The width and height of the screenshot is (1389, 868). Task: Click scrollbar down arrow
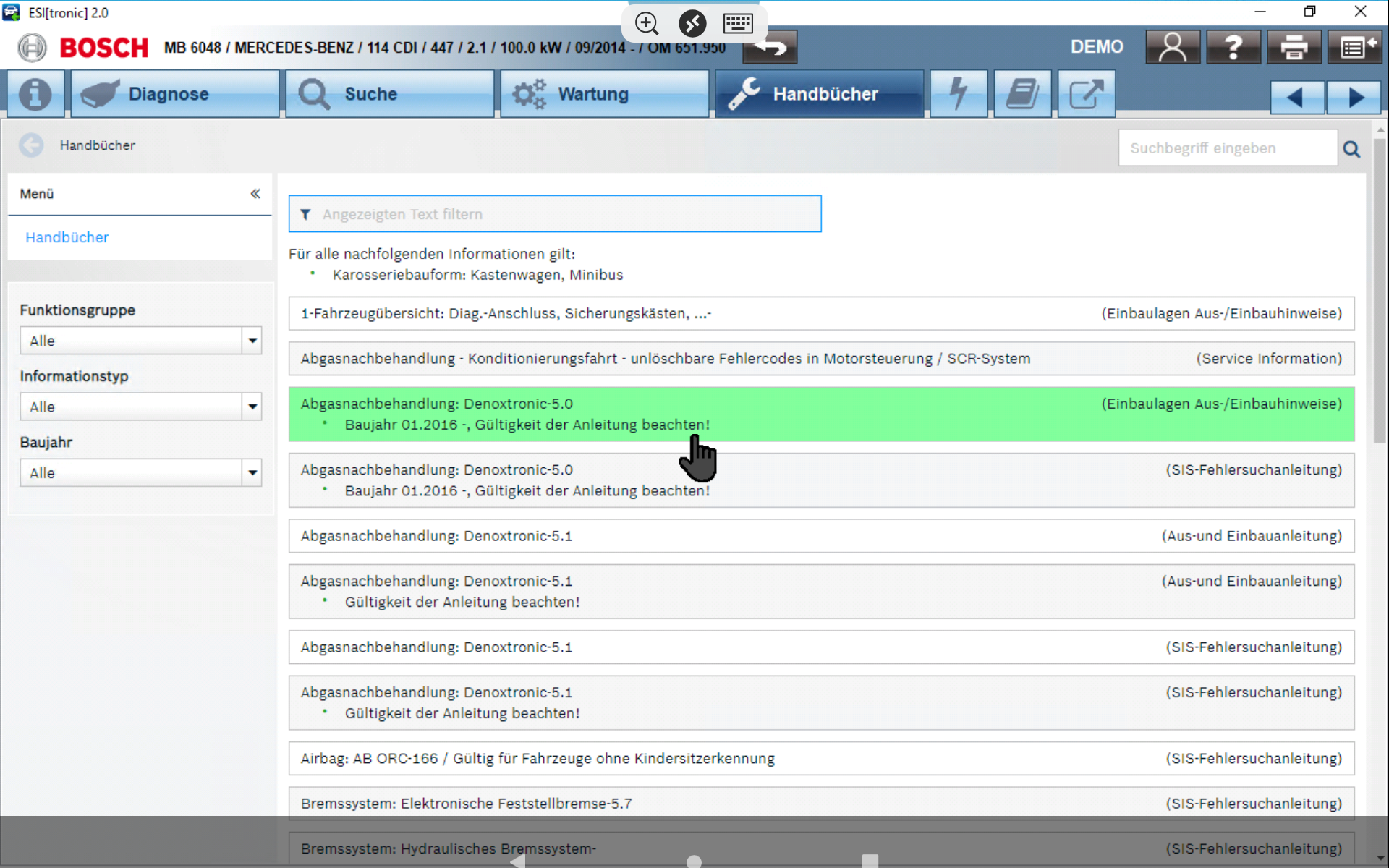coord(1380,858)
